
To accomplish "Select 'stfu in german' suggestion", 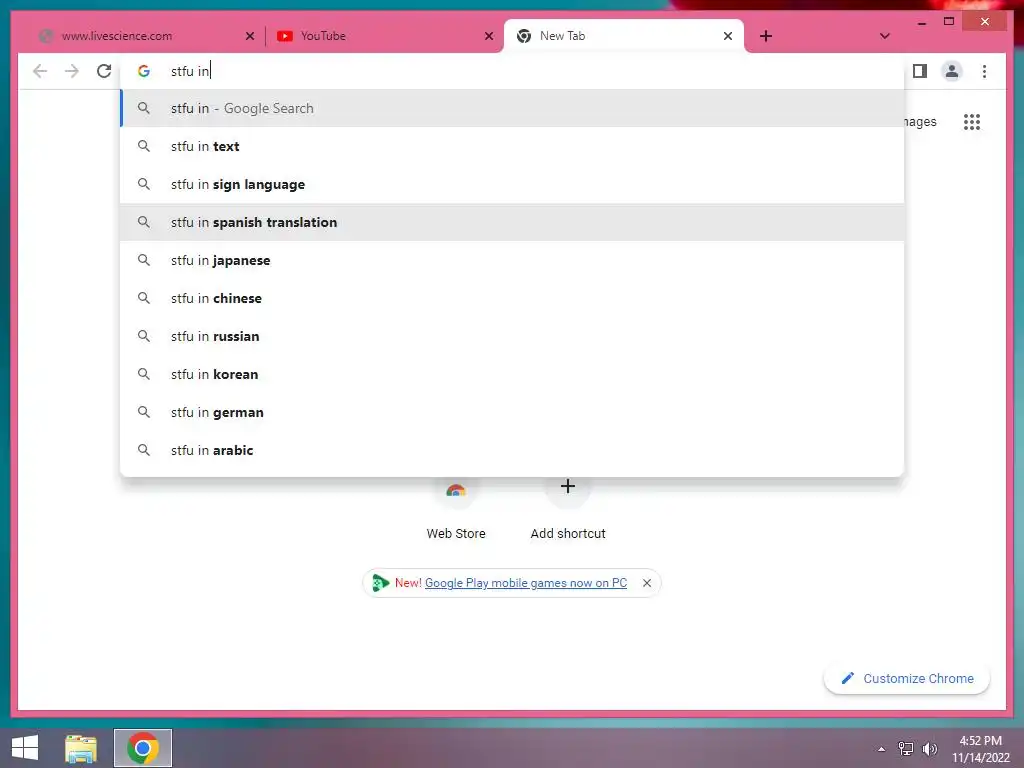I will point(512,412).
